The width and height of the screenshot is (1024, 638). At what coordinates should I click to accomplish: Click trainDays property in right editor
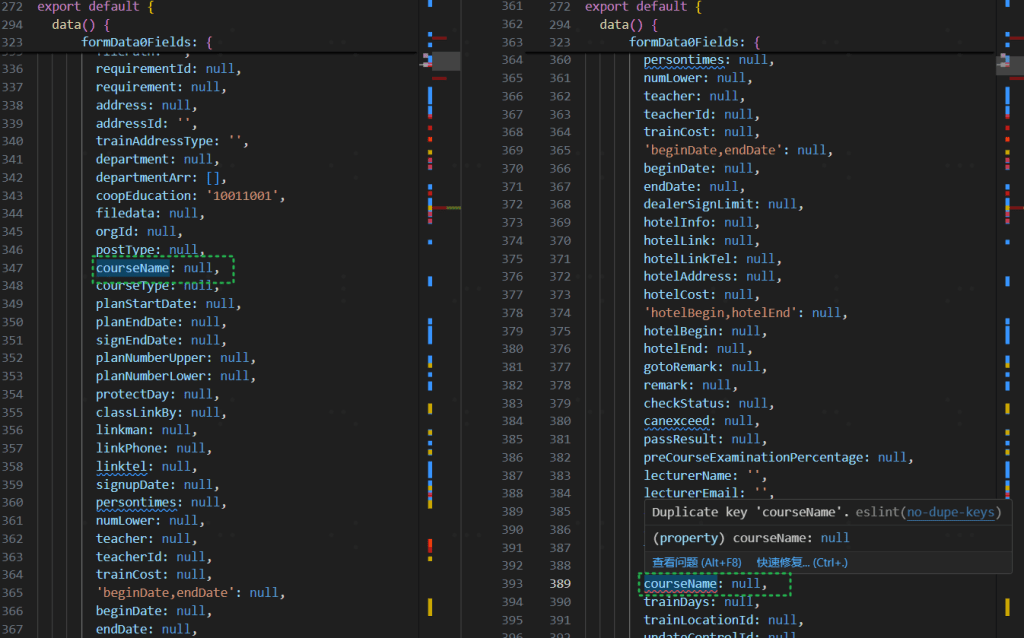(680, 601)
